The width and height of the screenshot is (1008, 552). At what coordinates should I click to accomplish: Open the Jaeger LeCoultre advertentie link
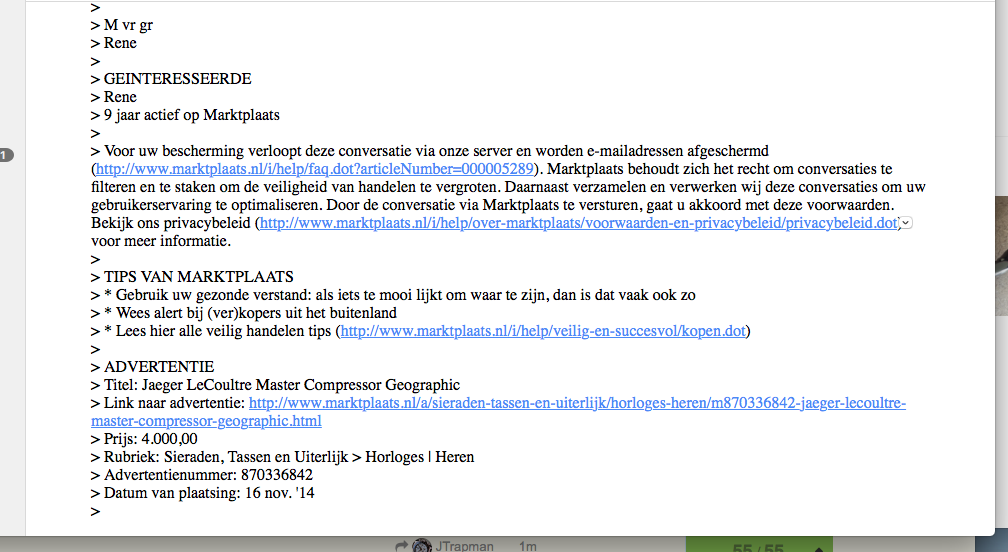[x=498, y=412]
